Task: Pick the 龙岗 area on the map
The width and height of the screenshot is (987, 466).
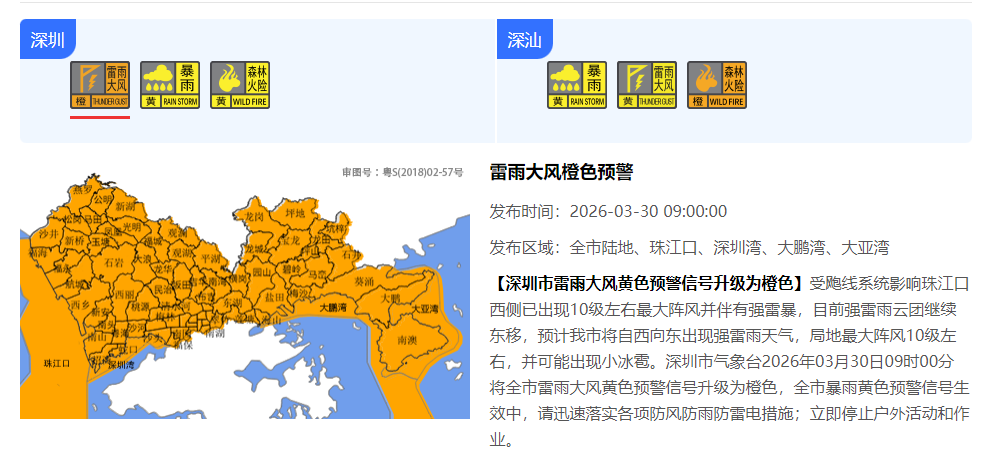Action: [x=254, y=216]
